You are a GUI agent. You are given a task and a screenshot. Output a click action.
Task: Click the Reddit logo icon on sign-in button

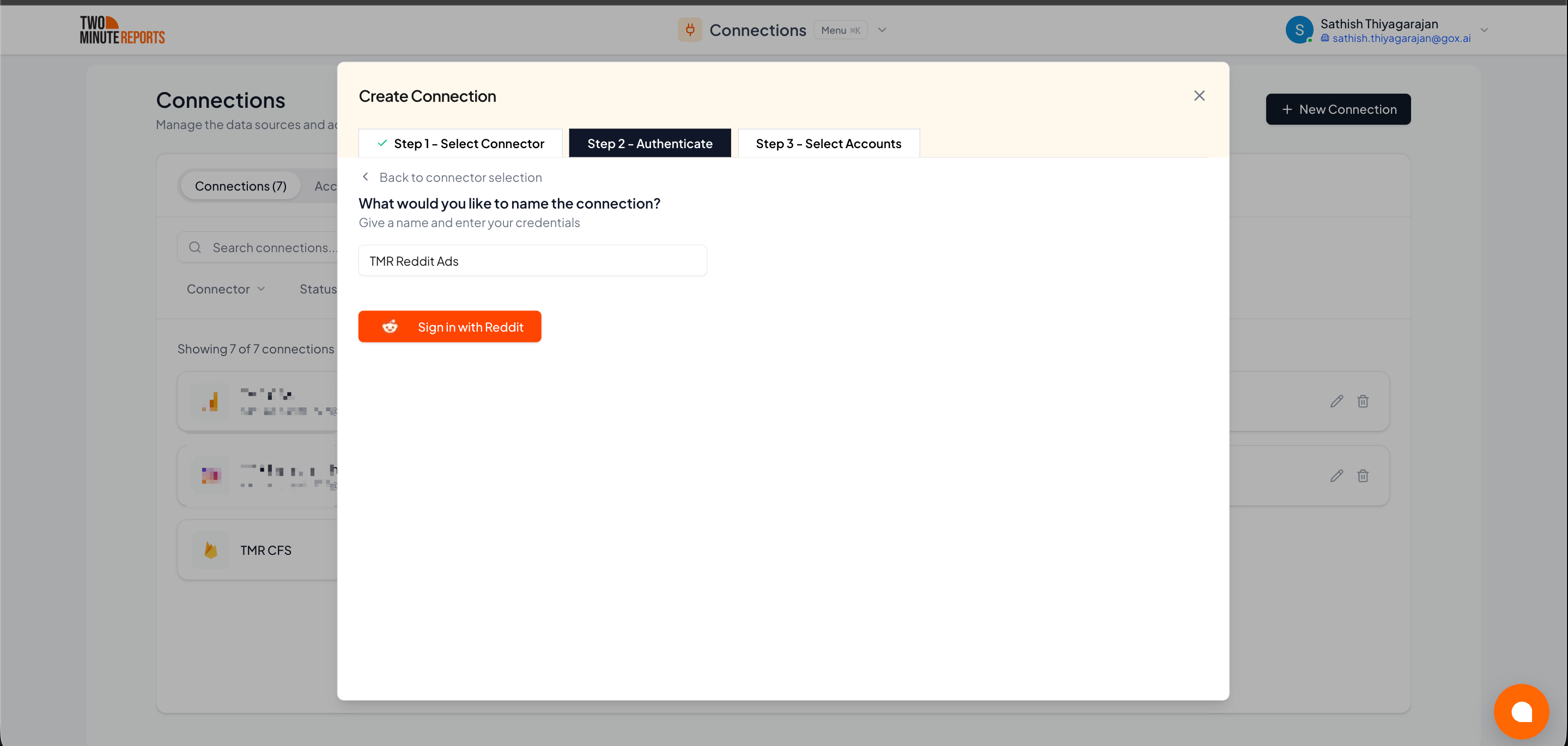[390, 327]
